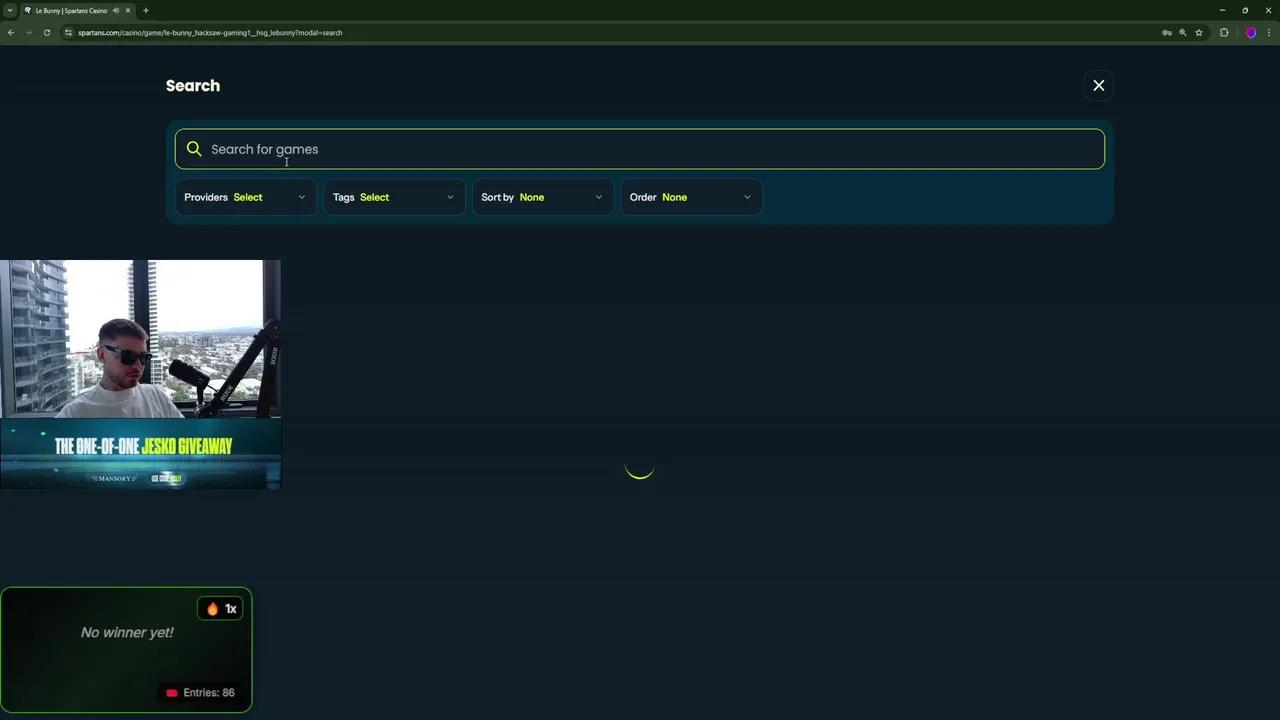
Task: Mute the Le Bunny tab audio
Action: pos(116,11)
